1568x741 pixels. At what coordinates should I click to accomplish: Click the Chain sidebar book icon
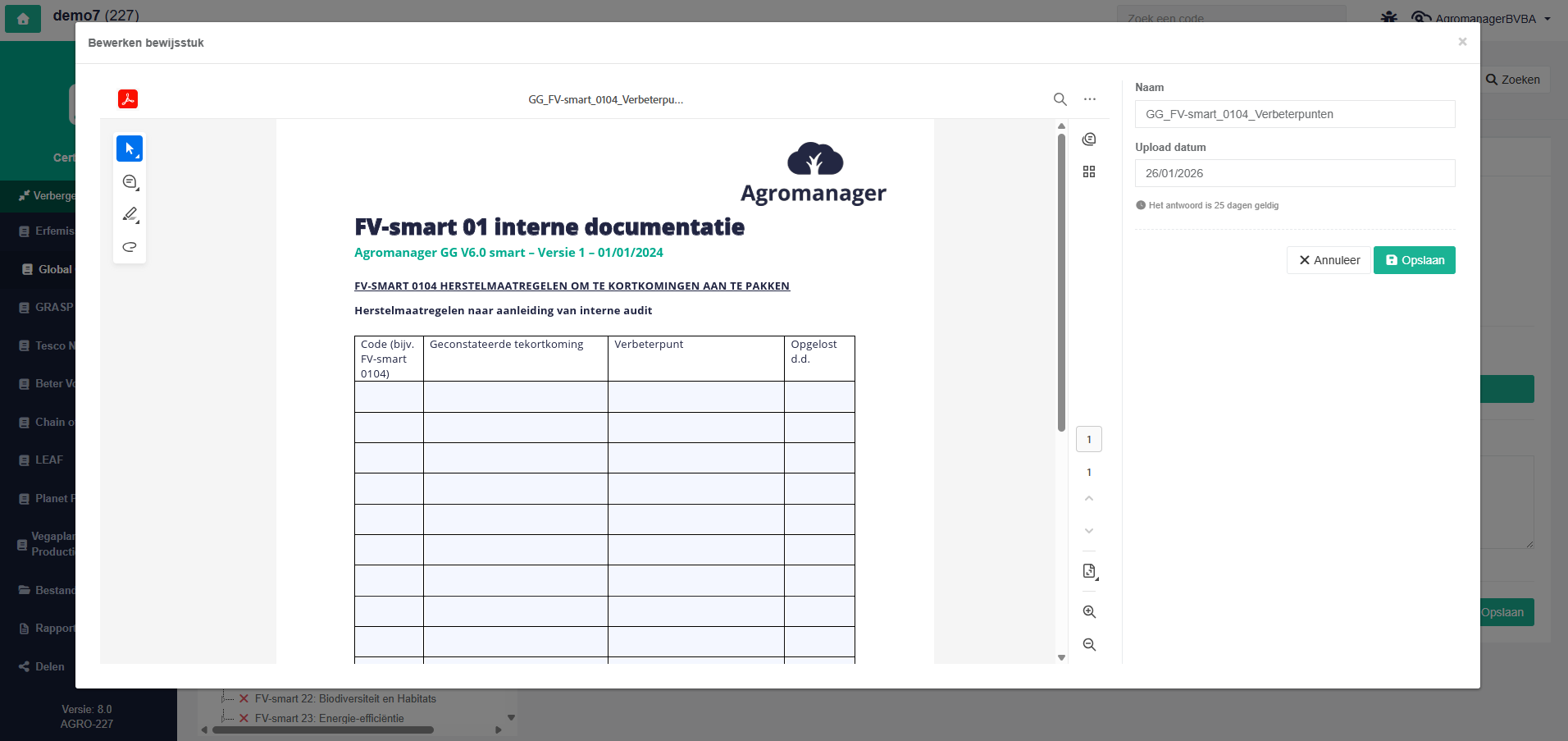coord(24,422)
